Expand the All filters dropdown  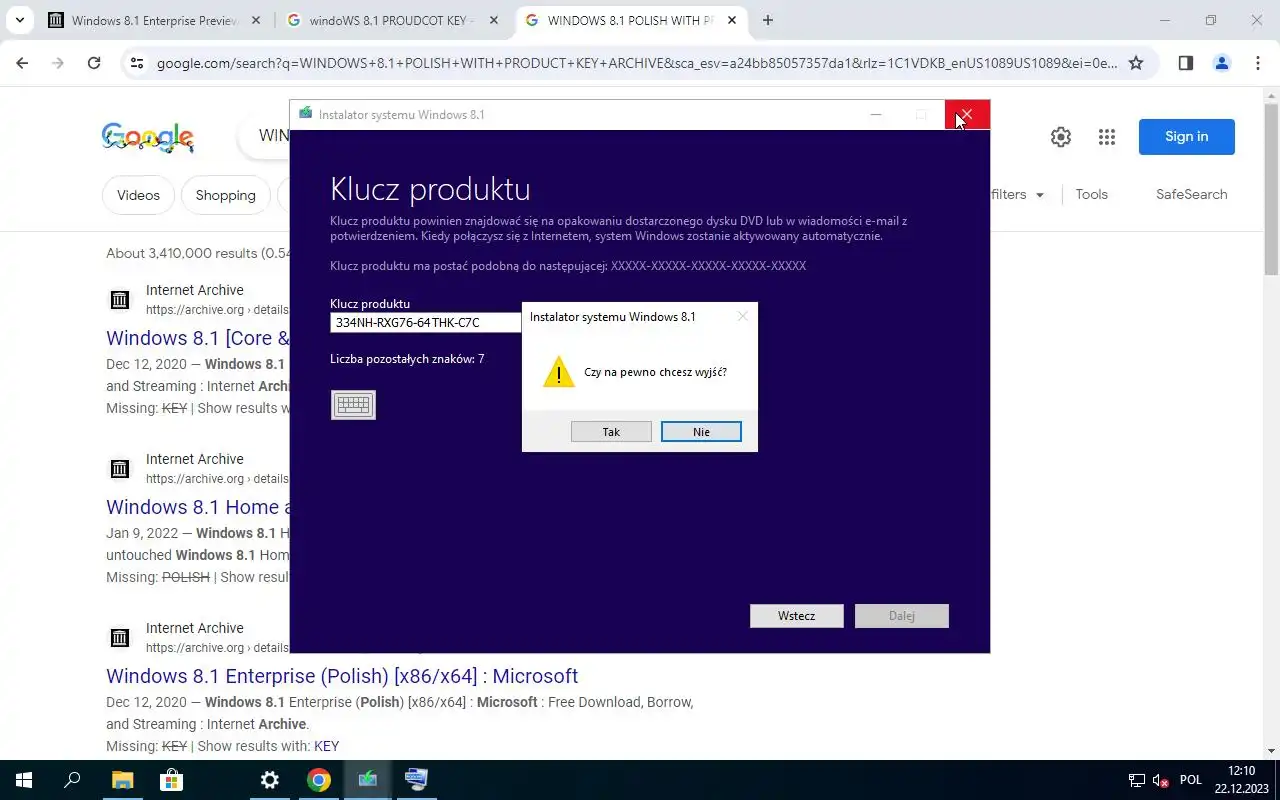1017,195
